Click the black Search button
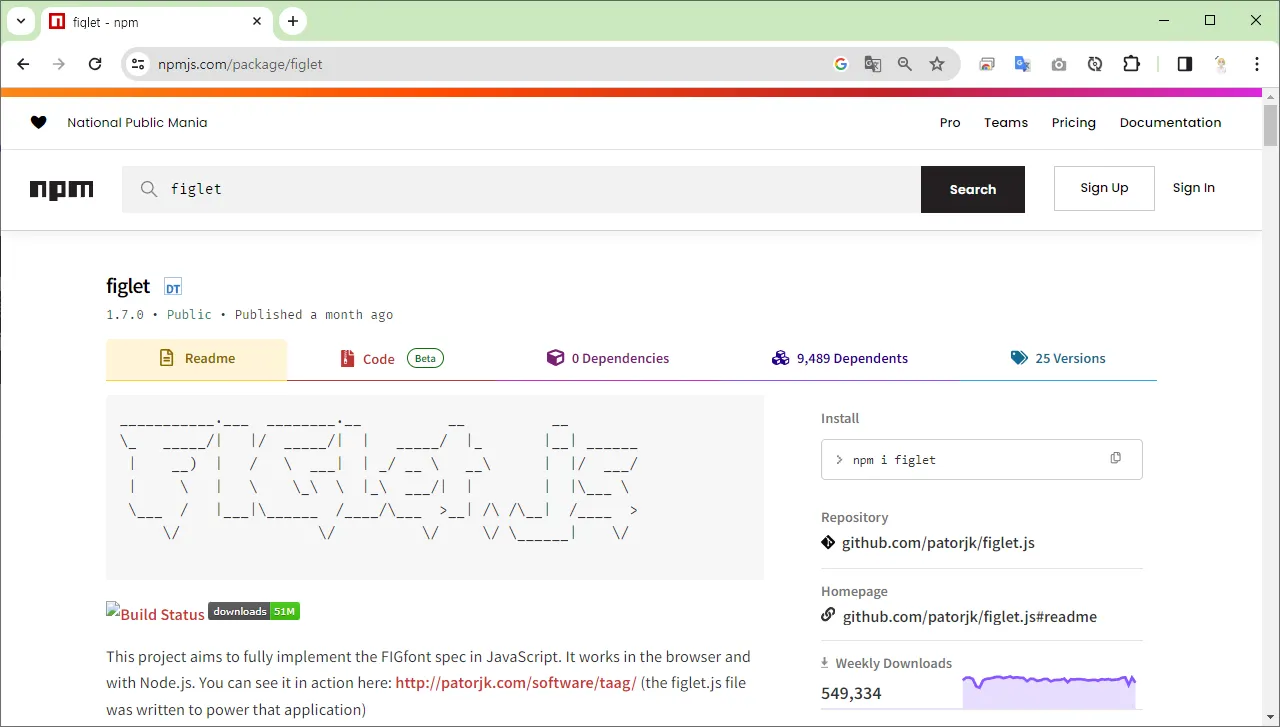Screen dimensions: 1280x727 973,189
